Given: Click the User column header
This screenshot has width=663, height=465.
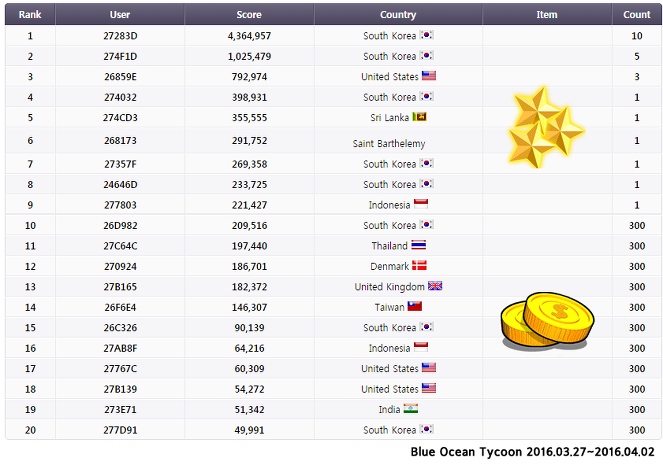Looking at the screenshot, I should click(x=120, y=14).
